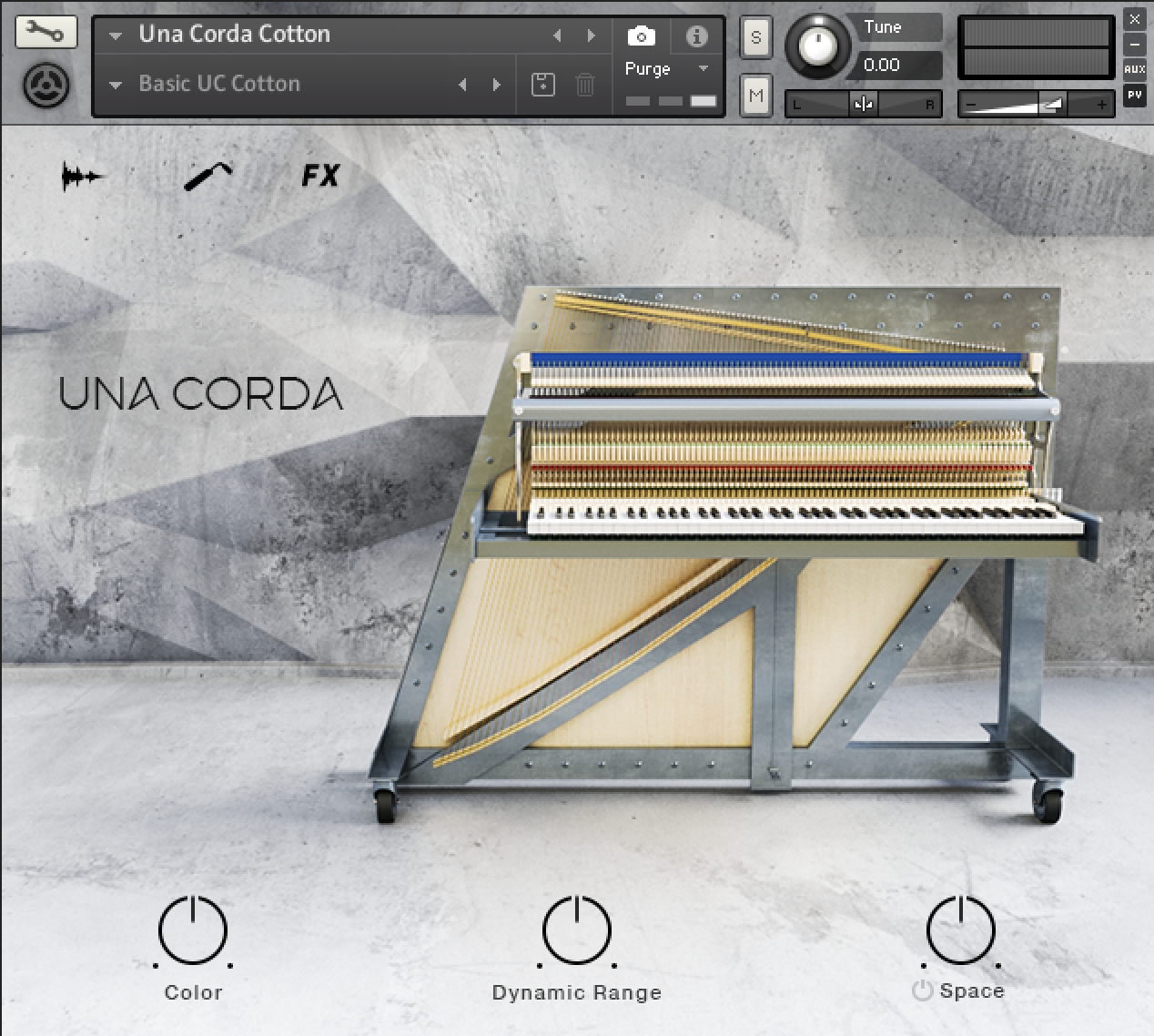Open the Basic UC Cotton snapshot dropdown
The width and height of the screenshot is (1154, 1036).
click(x=114, y=83)
